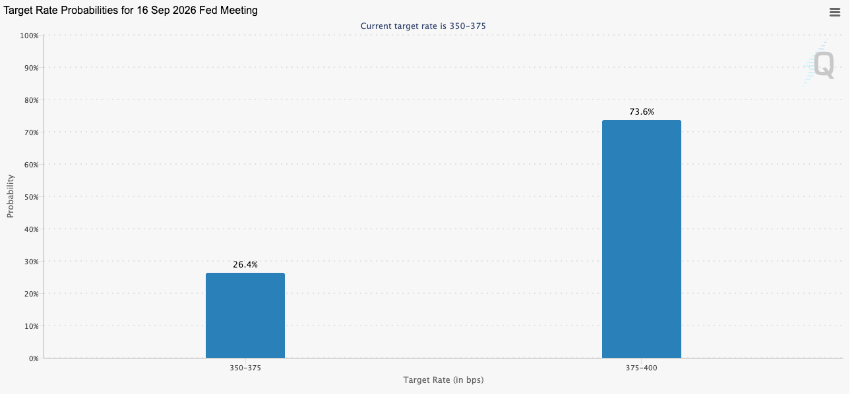Click the 73.6% data label
The image size is (860, 398).
point(642,112)
